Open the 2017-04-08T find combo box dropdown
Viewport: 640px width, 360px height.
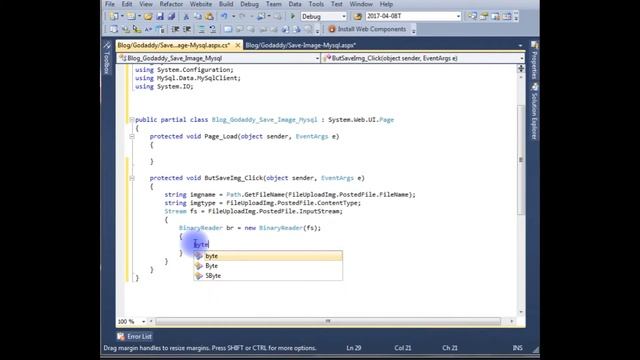pos(458,16)
